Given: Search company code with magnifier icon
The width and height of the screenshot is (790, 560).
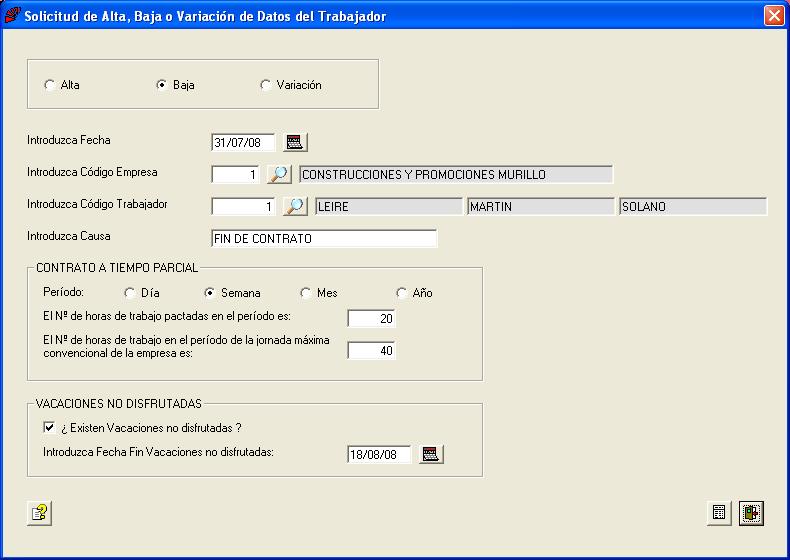Looking at the screenshot, I should [x=279, y=174].
